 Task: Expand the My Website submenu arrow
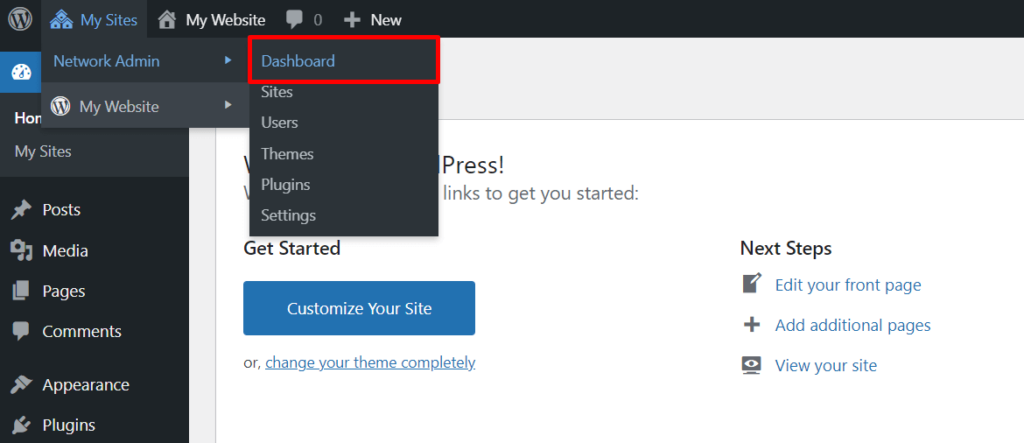(x=228, y=105)
